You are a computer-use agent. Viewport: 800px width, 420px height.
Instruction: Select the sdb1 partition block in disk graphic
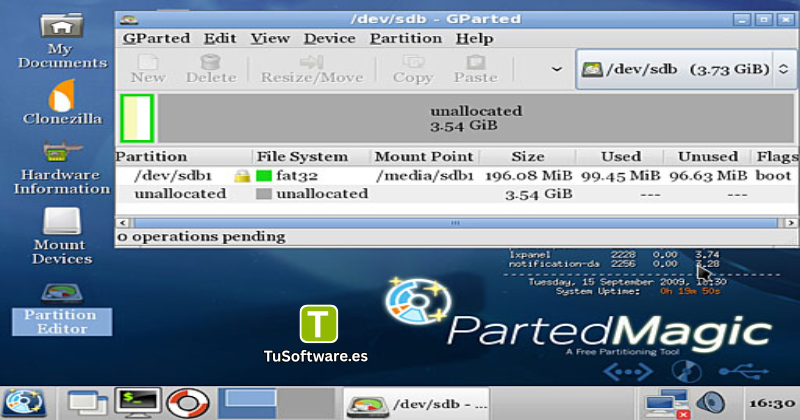(x=137, y=118)
